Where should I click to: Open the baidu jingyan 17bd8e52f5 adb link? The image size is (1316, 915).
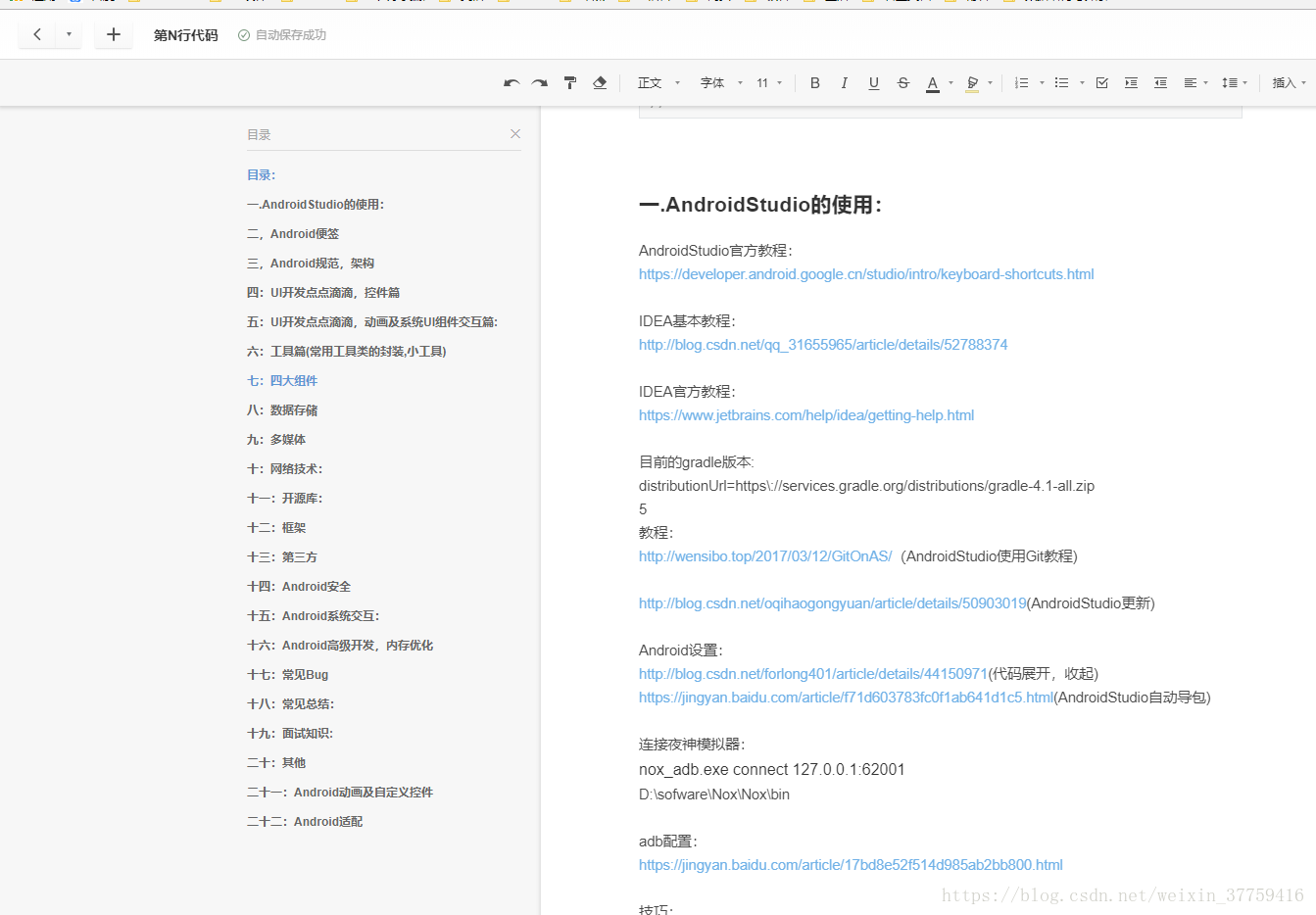click(x=851, y=865)
